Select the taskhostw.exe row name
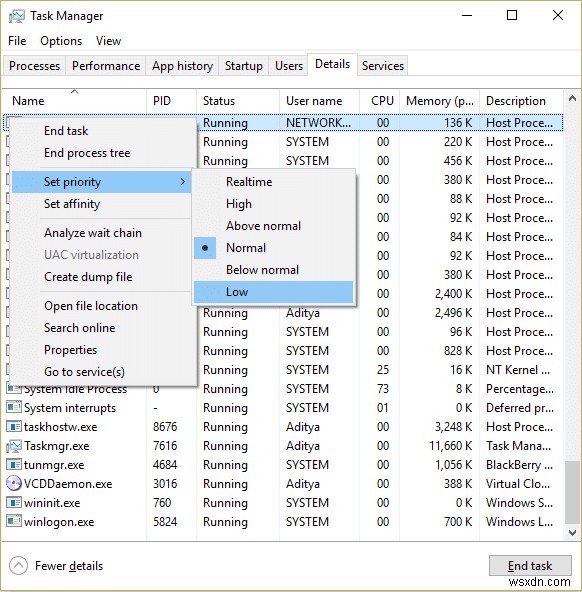The image size is (582, 592). click(x=60, y=427)
